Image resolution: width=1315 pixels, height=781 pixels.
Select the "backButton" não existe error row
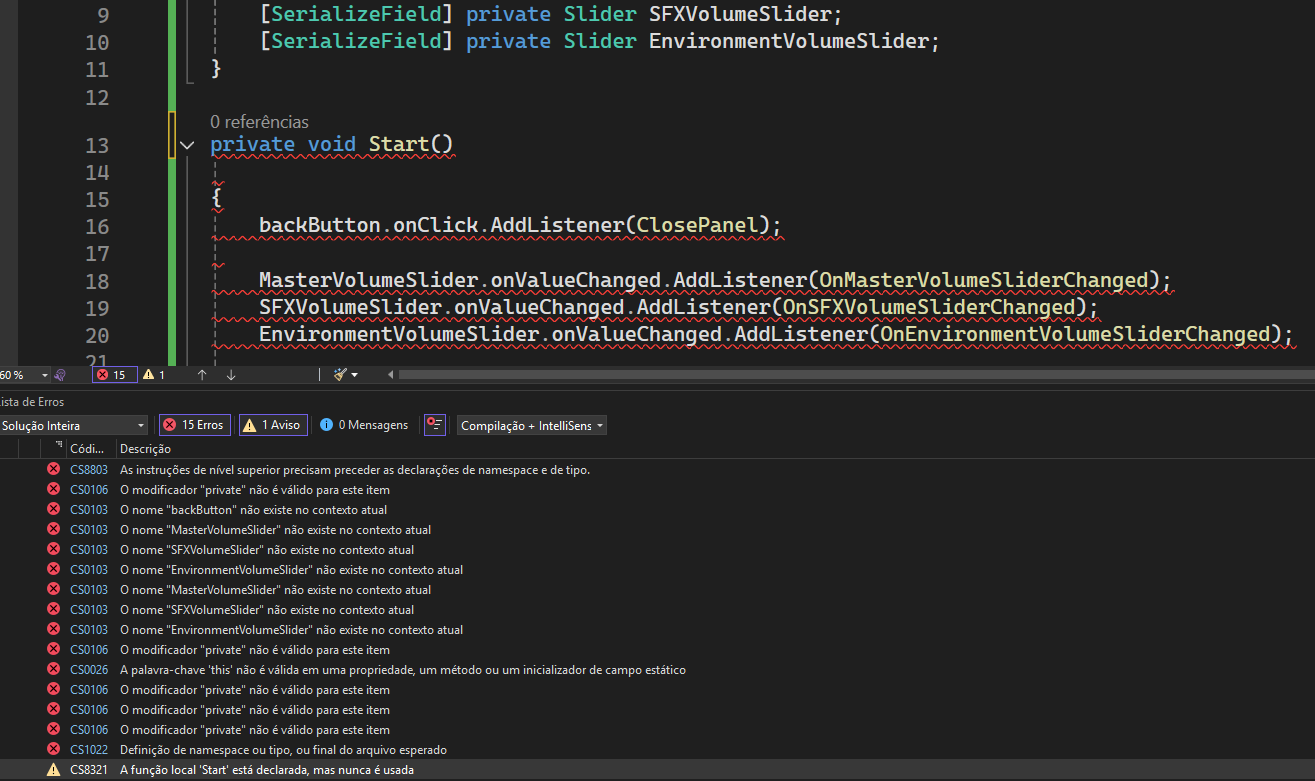[657, 509]
